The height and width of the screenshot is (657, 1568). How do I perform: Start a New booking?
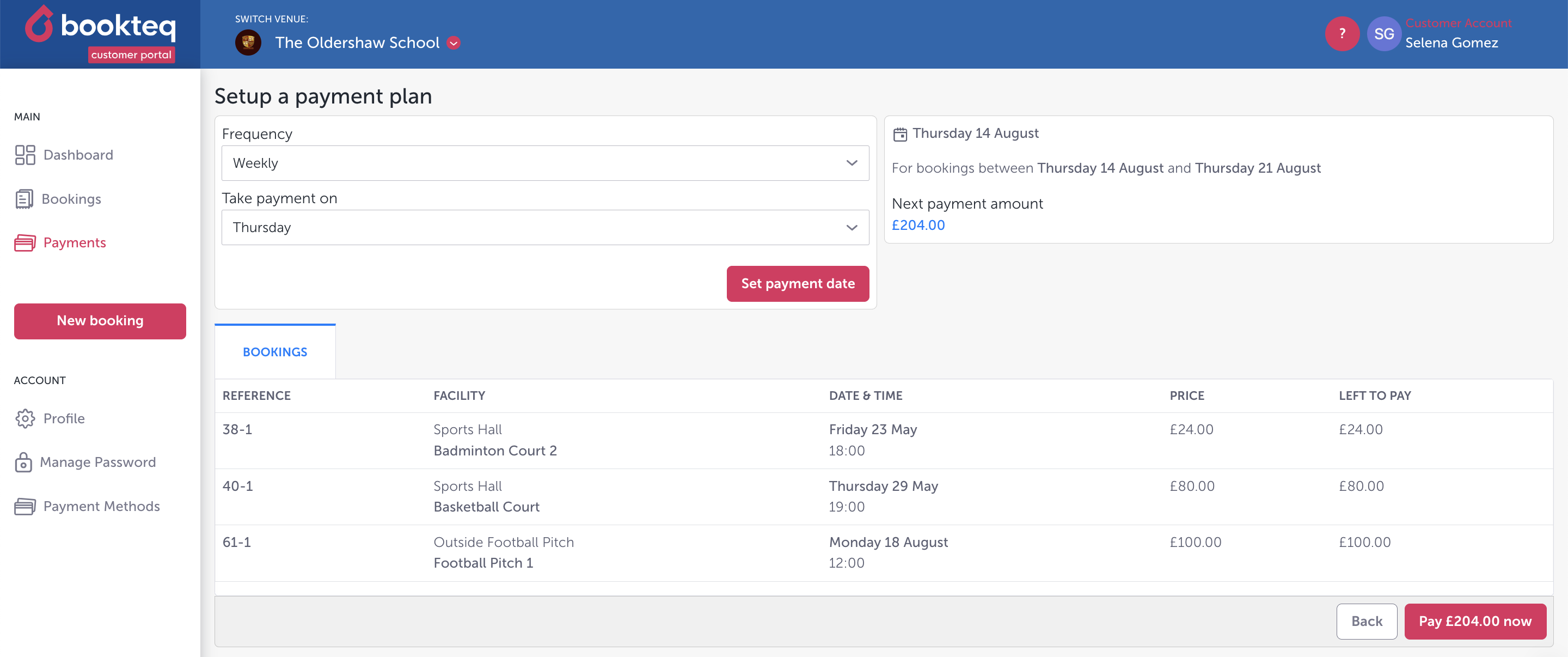(x=100, y=321)
